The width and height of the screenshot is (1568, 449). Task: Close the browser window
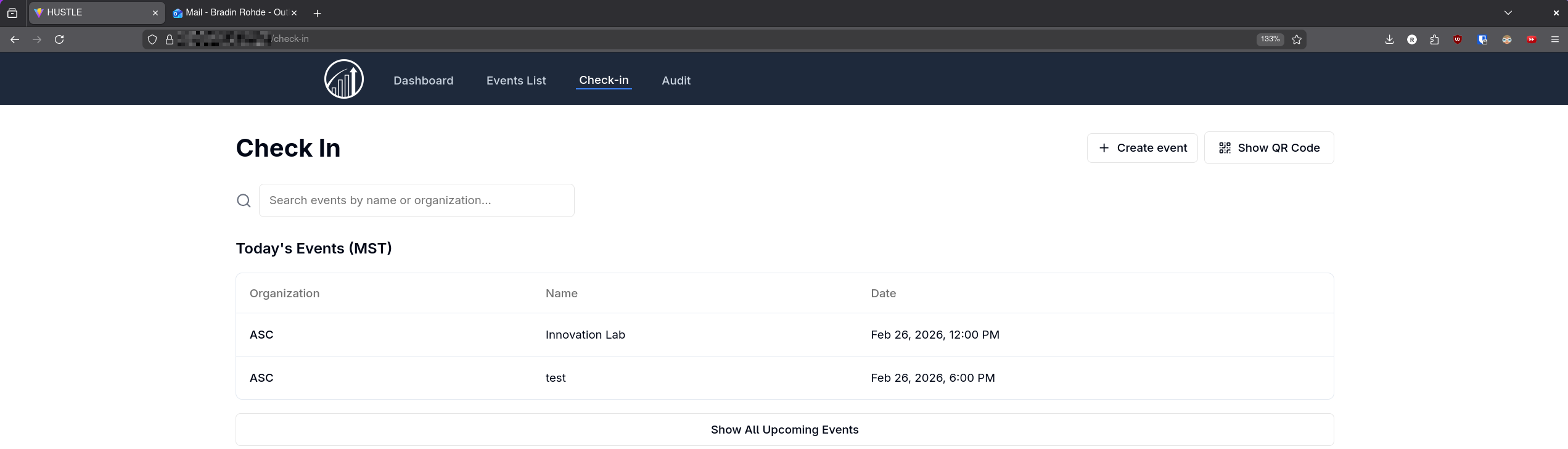1556,13
